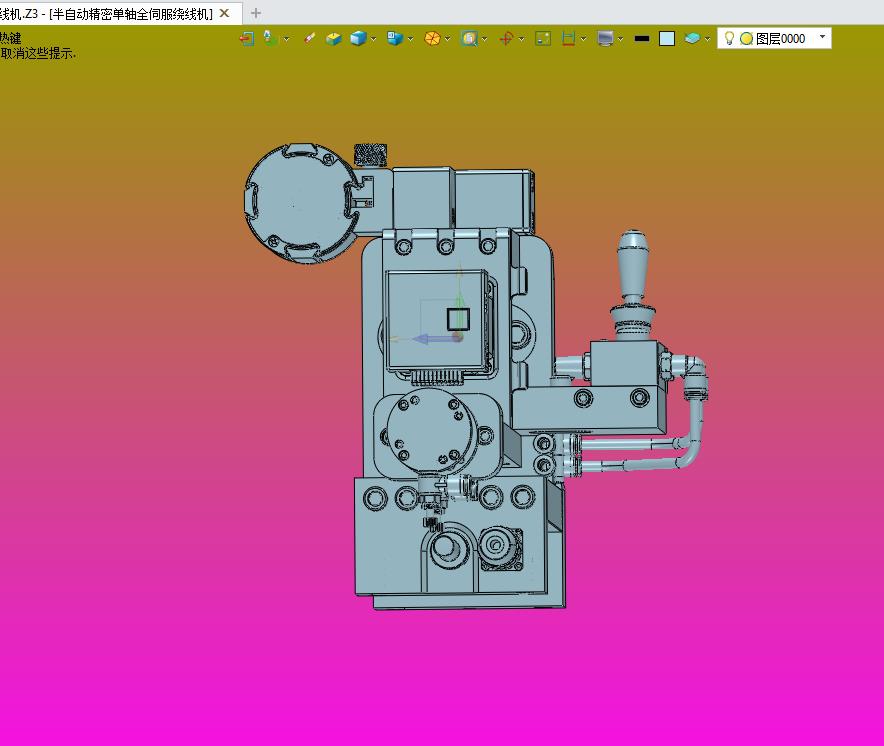Viewport: 884px width, 746px height.
Task: Click the yellow and blue box icon
Action: 334,38
